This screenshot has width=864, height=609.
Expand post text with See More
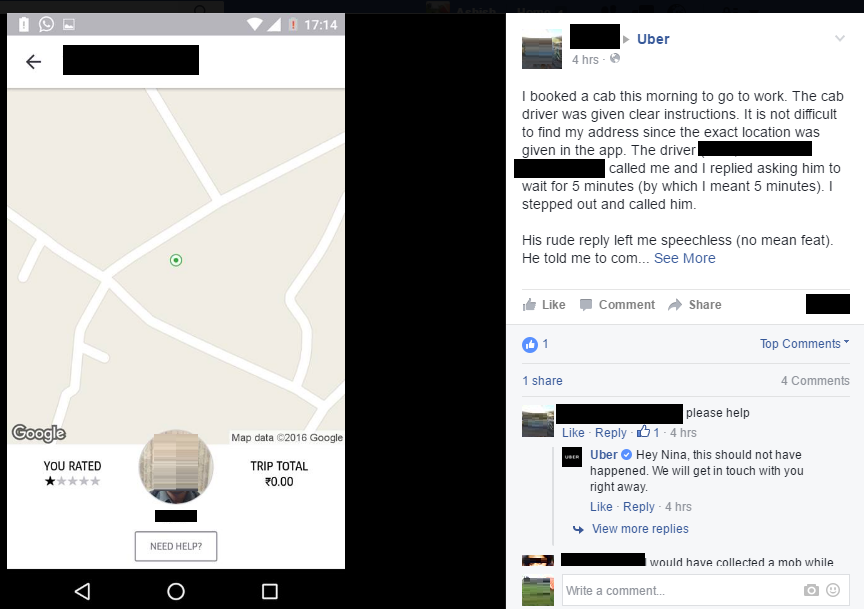[684, 258]
